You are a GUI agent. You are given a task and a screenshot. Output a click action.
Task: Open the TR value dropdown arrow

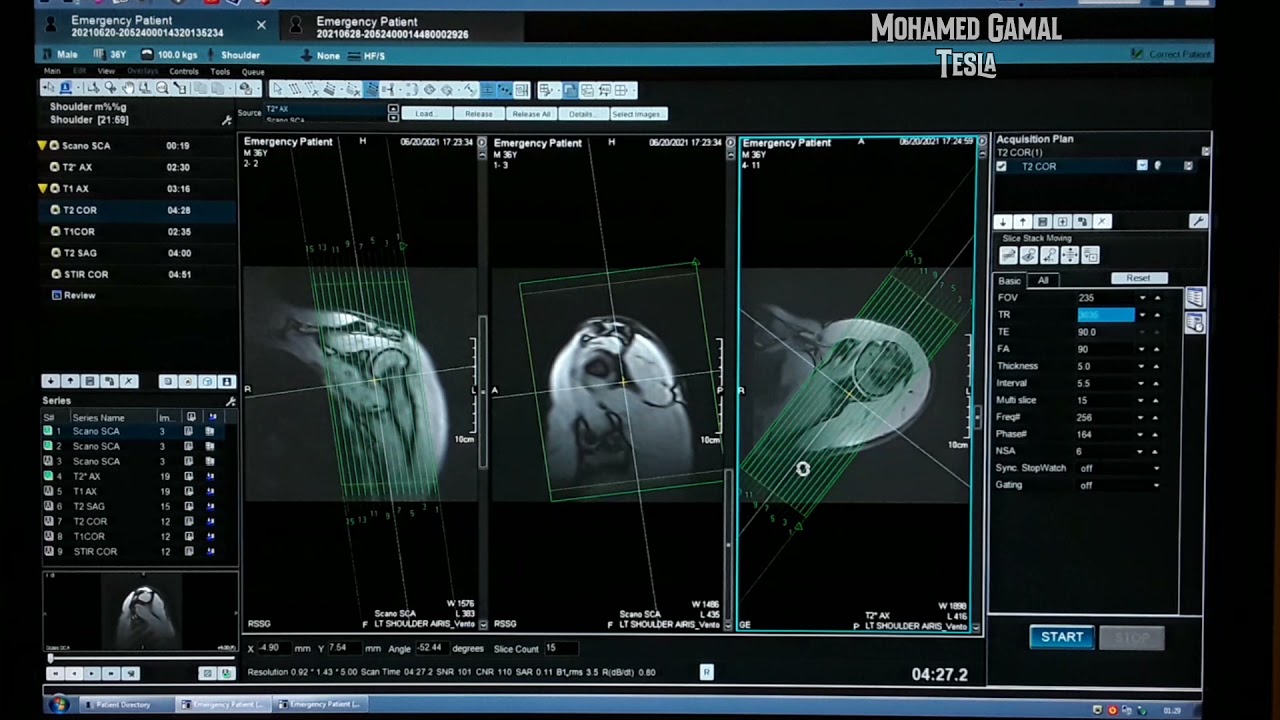[x=1142, y=315]
